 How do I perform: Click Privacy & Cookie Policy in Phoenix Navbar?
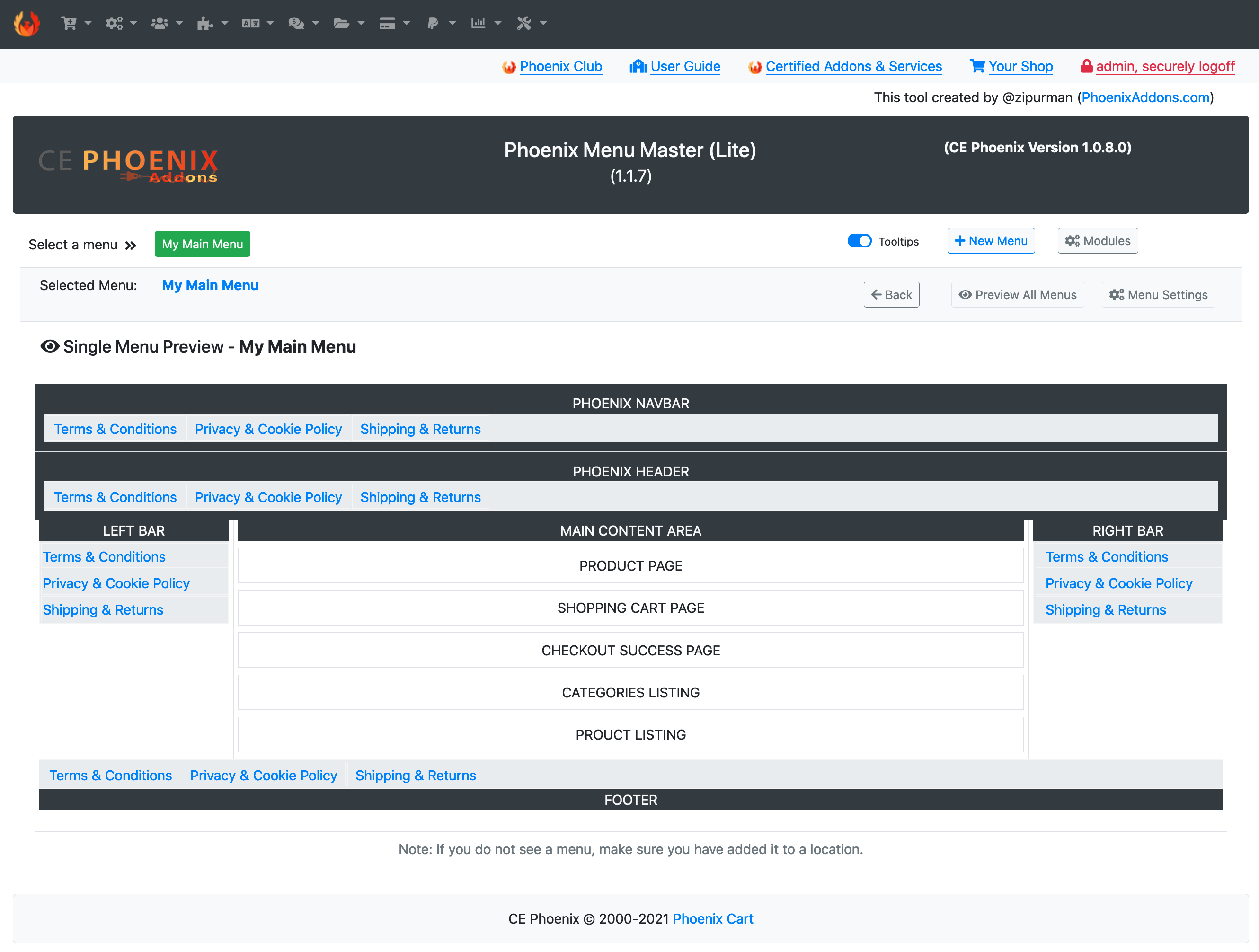[268, 430]
